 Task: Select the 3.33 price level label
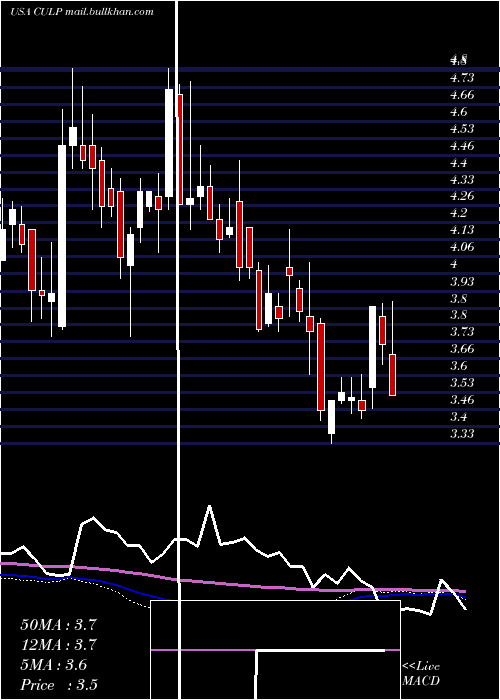click(x=462, y=434)
